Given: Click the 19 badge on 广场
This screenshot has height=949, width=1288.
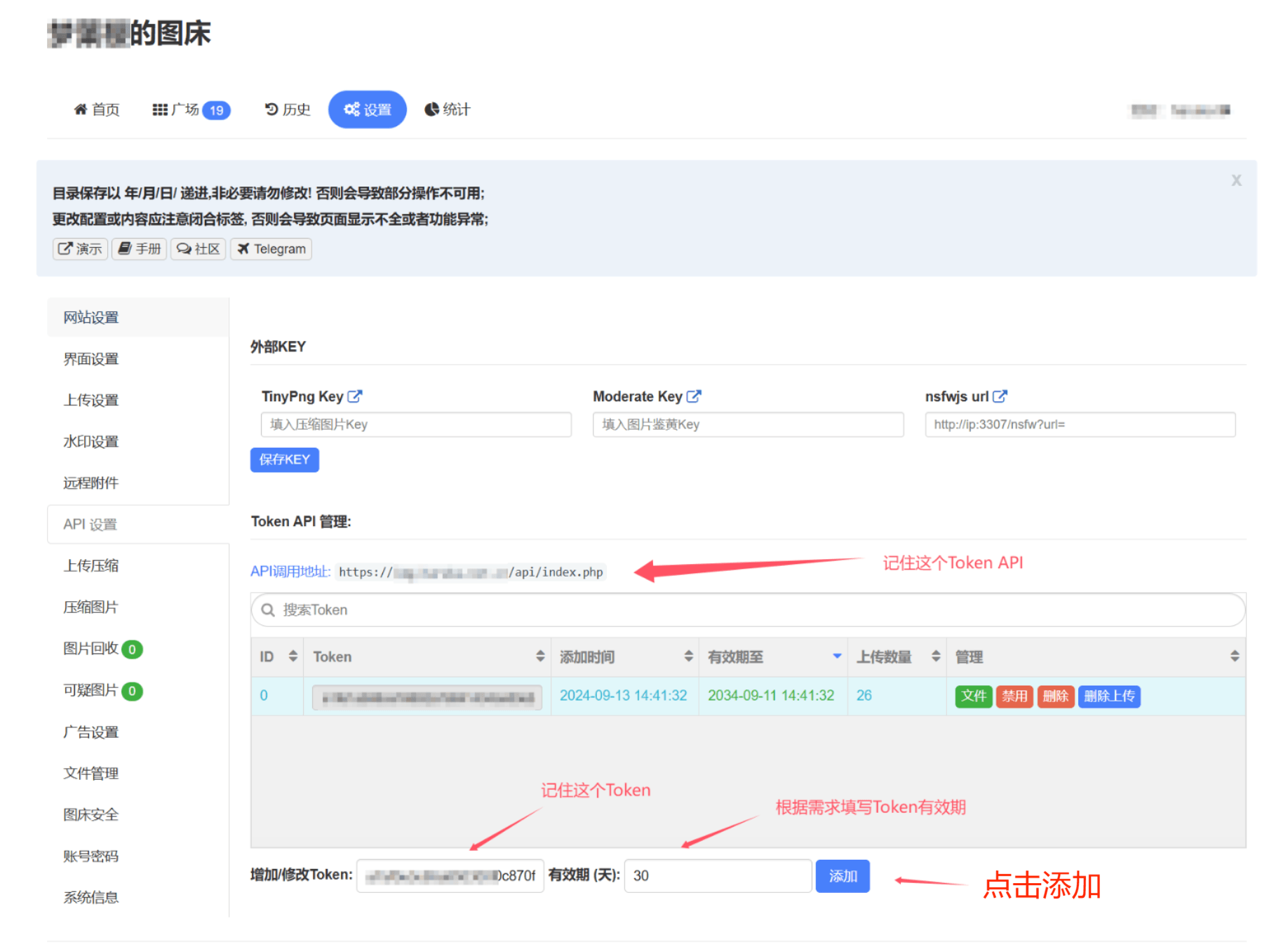Looking at the screenshot, I should (x=216, y=110).
